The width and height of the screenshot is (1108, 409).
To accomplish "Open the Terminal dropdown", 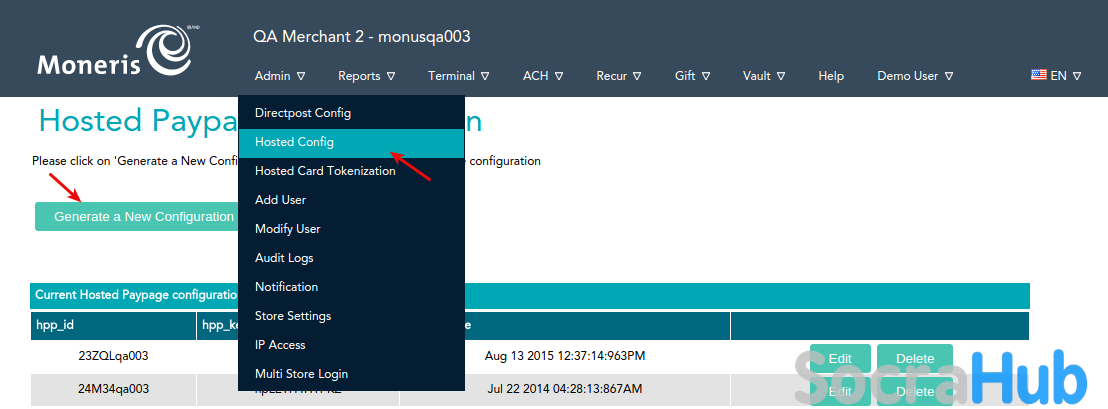I will point(459,76).
